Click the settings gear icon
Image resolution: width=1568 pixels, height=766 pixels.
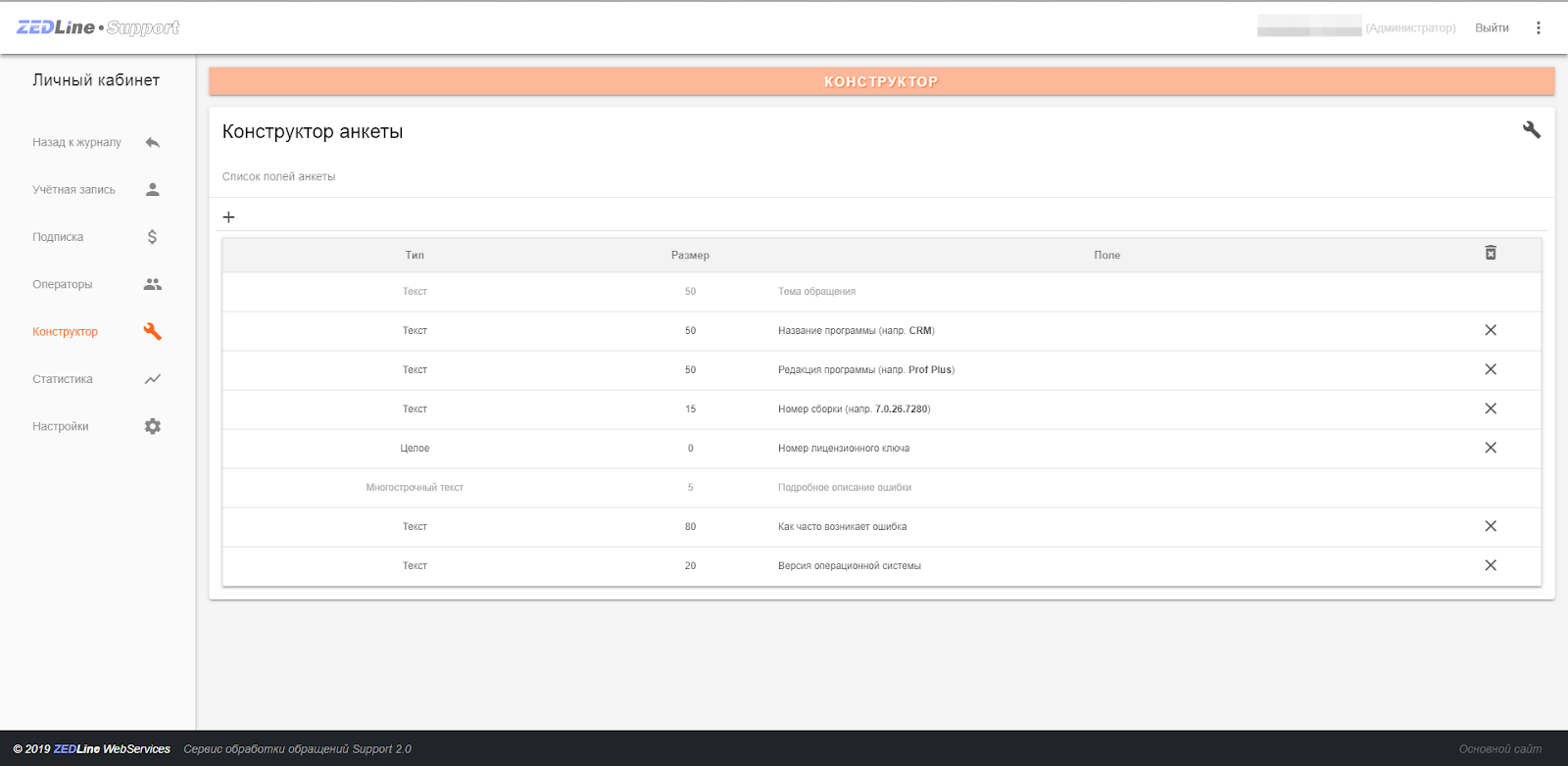tap(153, 426)
